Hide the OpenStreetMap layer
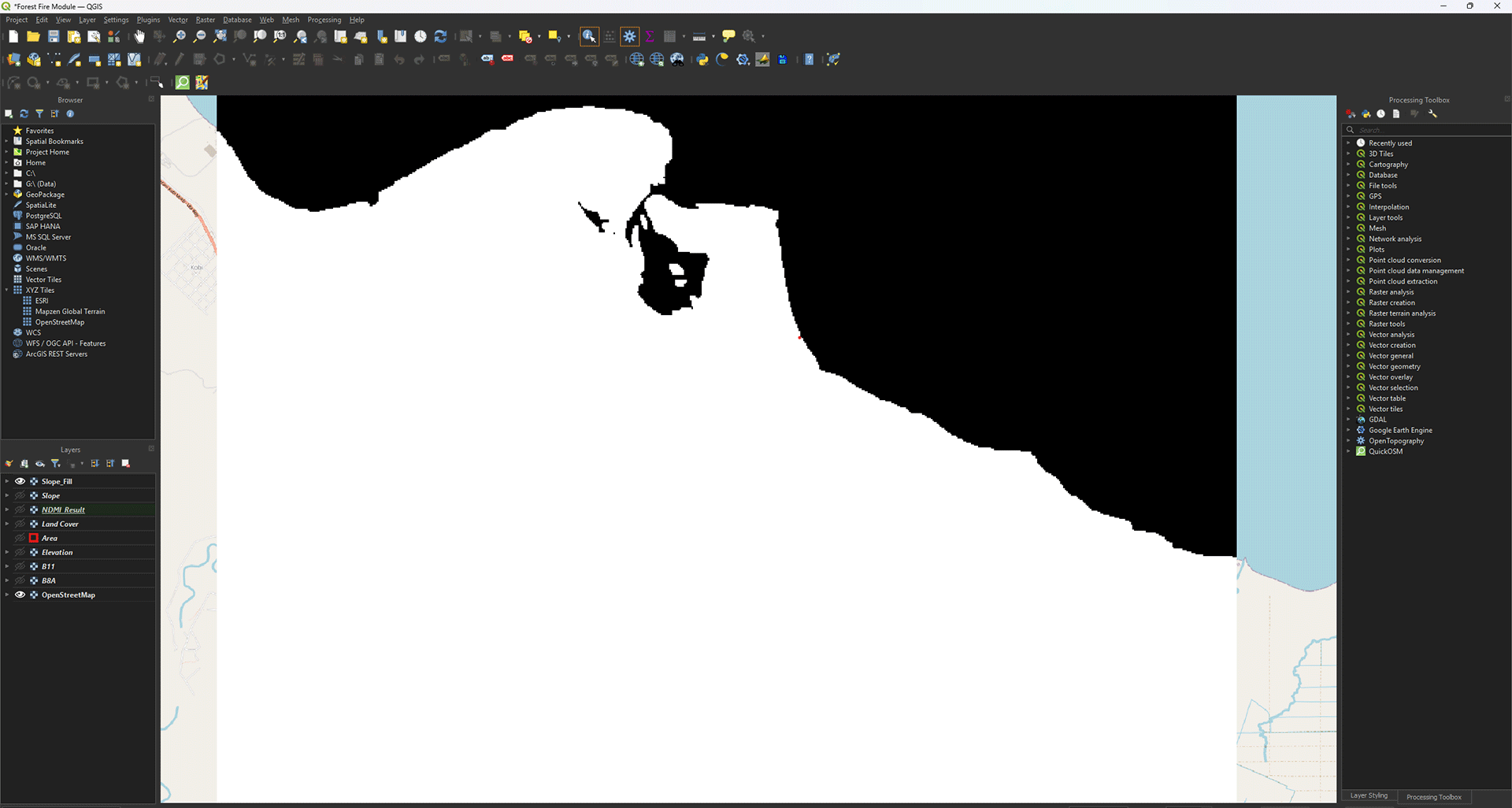This screenshot has width=1512, height=808. click(x=20, y=595)
